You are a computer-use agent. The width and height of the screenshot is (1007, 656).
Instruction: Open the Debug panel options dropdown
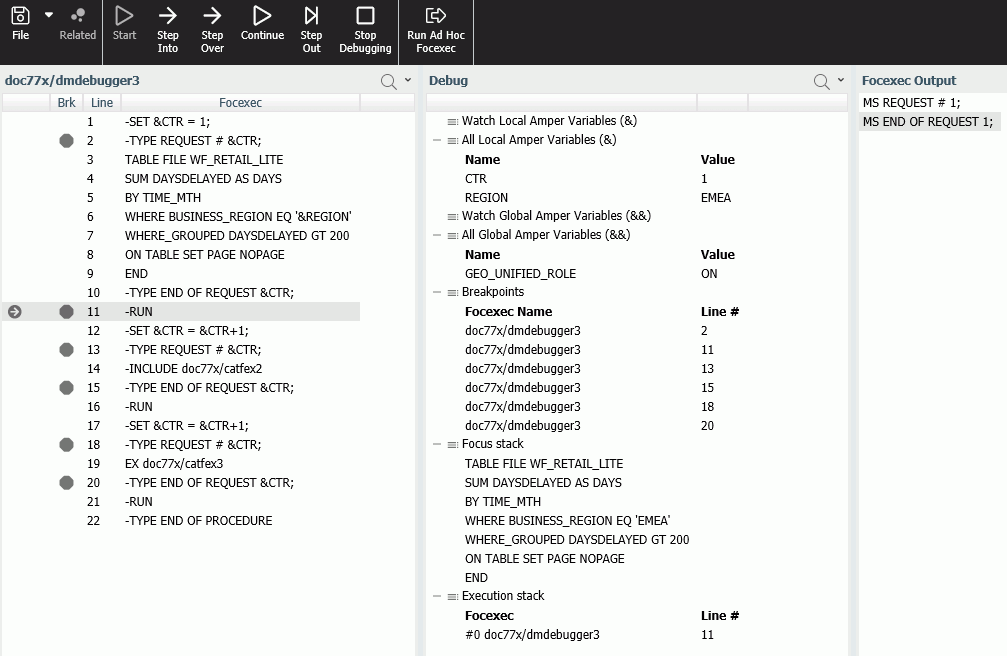click(841, 80)
